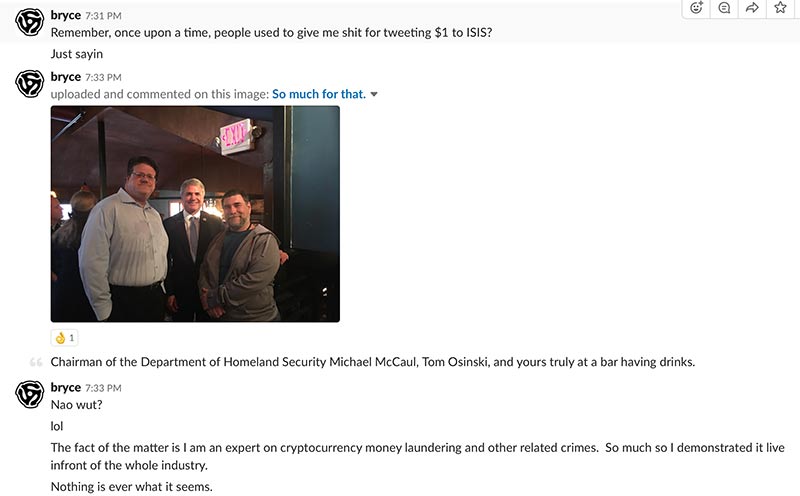The width and height of the screenshot is (800, 496).
Task: Collapse the image using the dropdown arrow
Action: point(374,94)
